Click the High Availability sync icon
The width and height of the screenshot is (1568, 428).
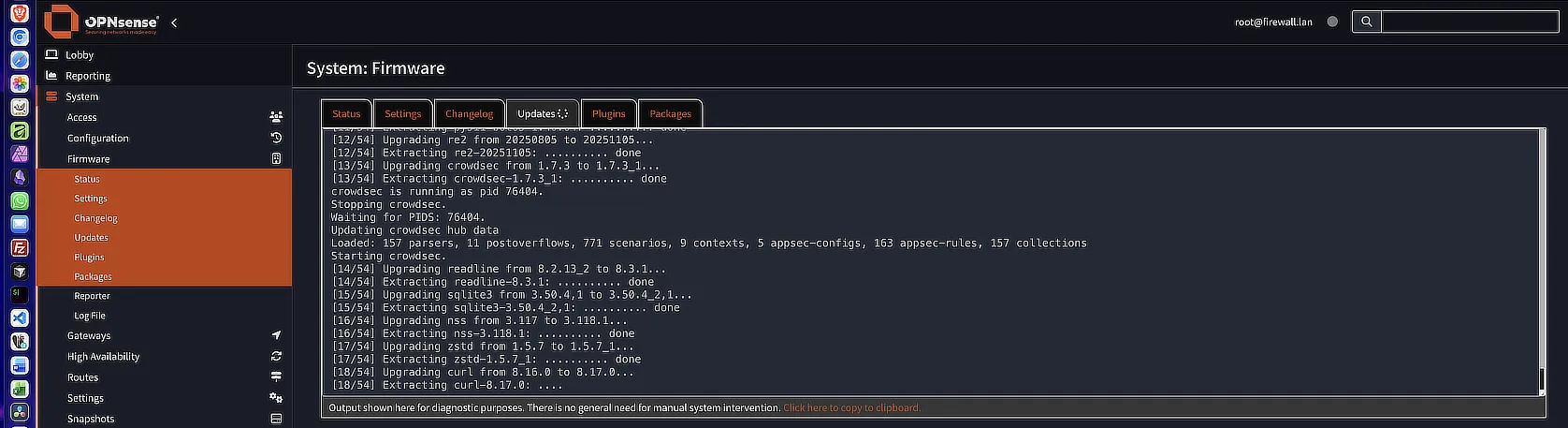pos(276,356)
